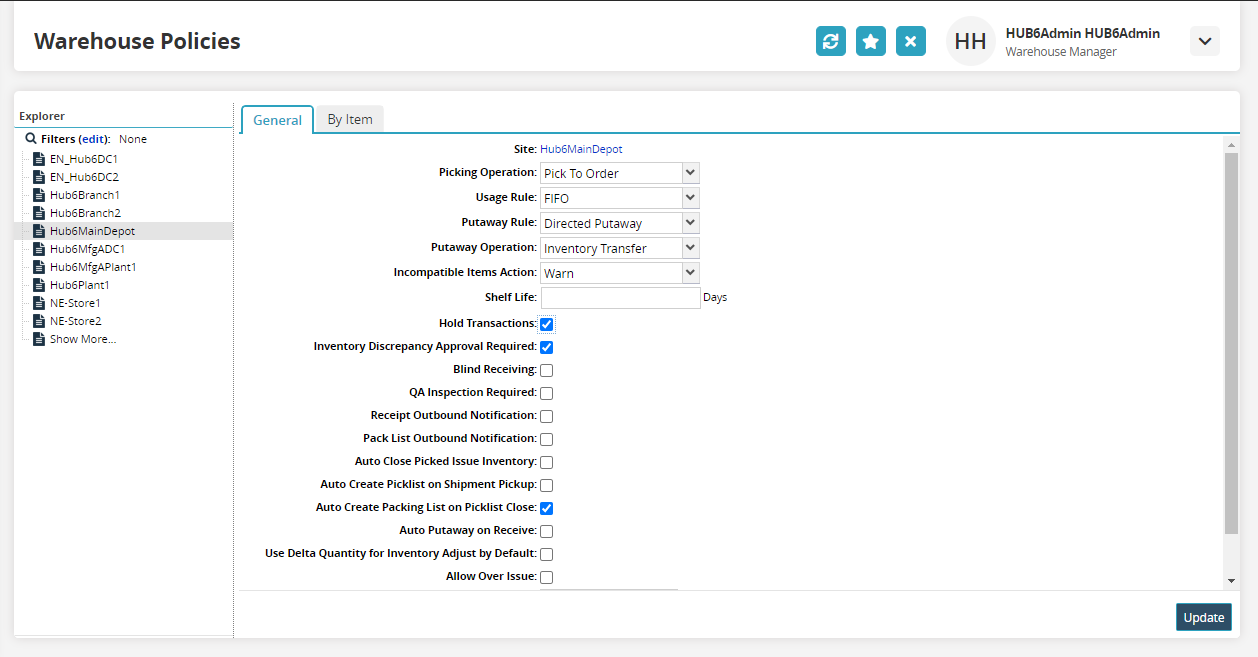Screen dimensions: 1258x657
Task: Enable QA Inspection Required checkbox
Action: click(x=547, y=393)
